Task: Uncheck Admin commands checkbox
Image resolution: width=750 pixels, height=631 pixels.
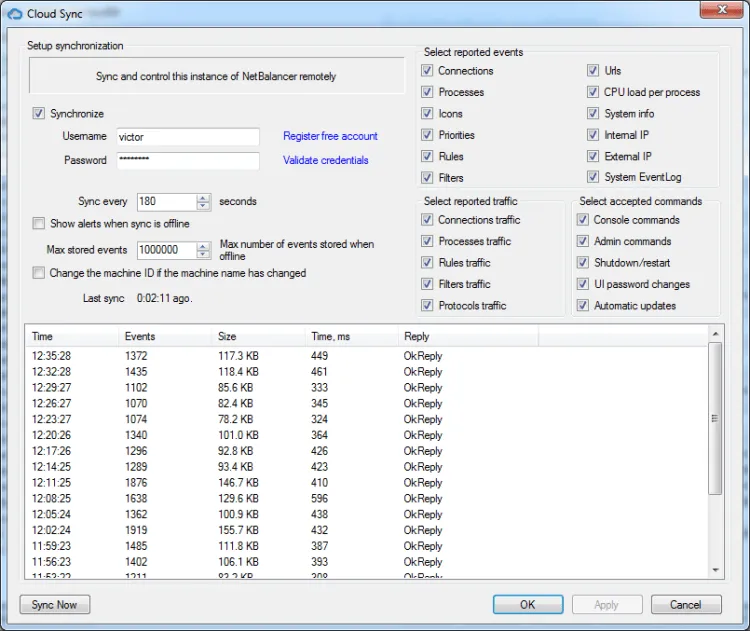Action: click(x=583, y=241)
